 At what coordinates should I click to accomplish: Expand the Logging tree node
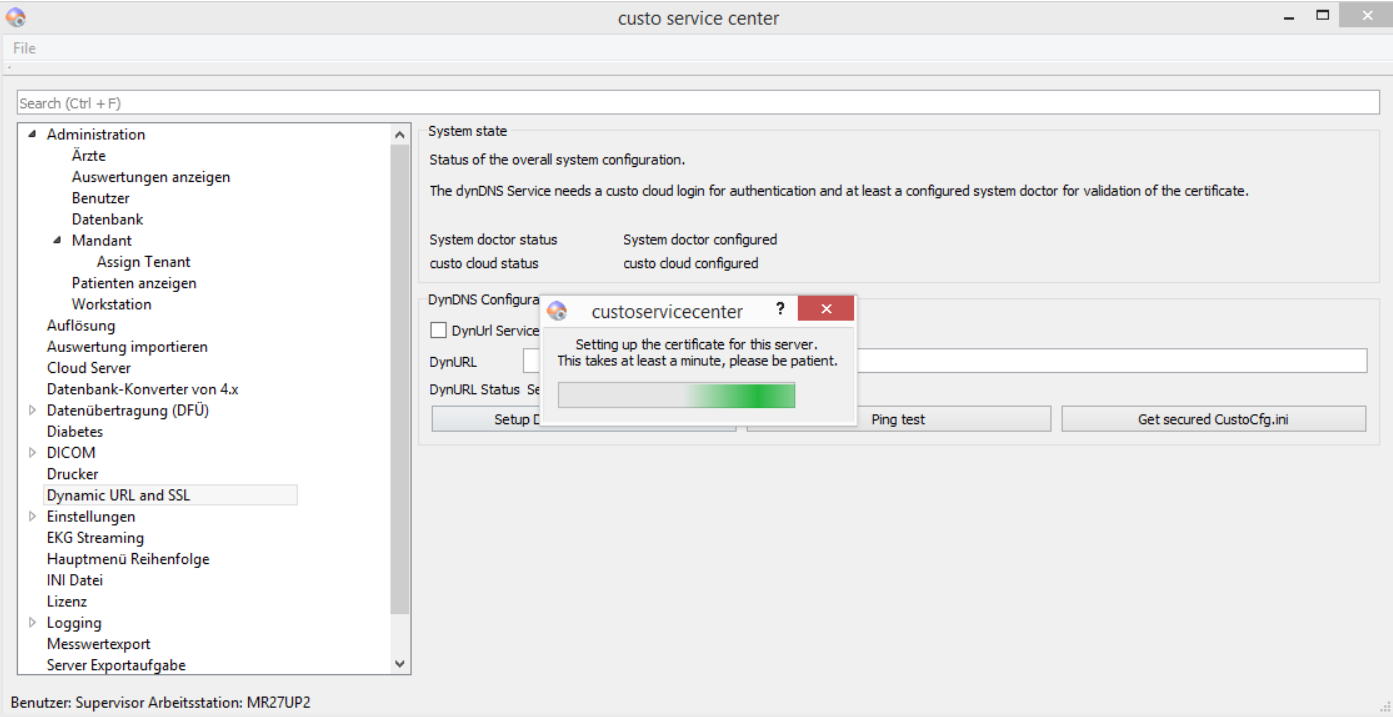[x=32, y=623]
